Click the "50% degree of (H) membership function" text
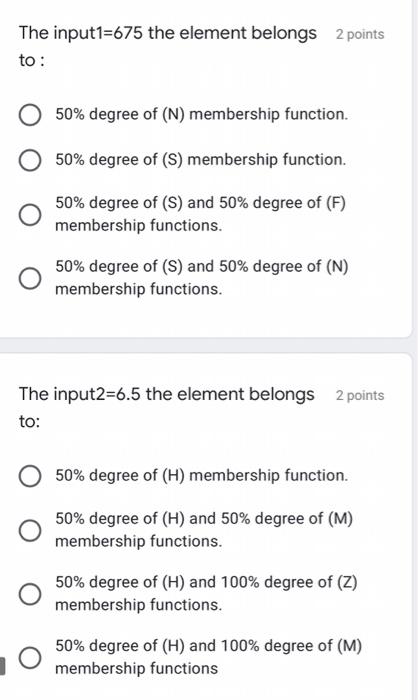The width and height of the screenshot is (418, 700). coord(201,475)
